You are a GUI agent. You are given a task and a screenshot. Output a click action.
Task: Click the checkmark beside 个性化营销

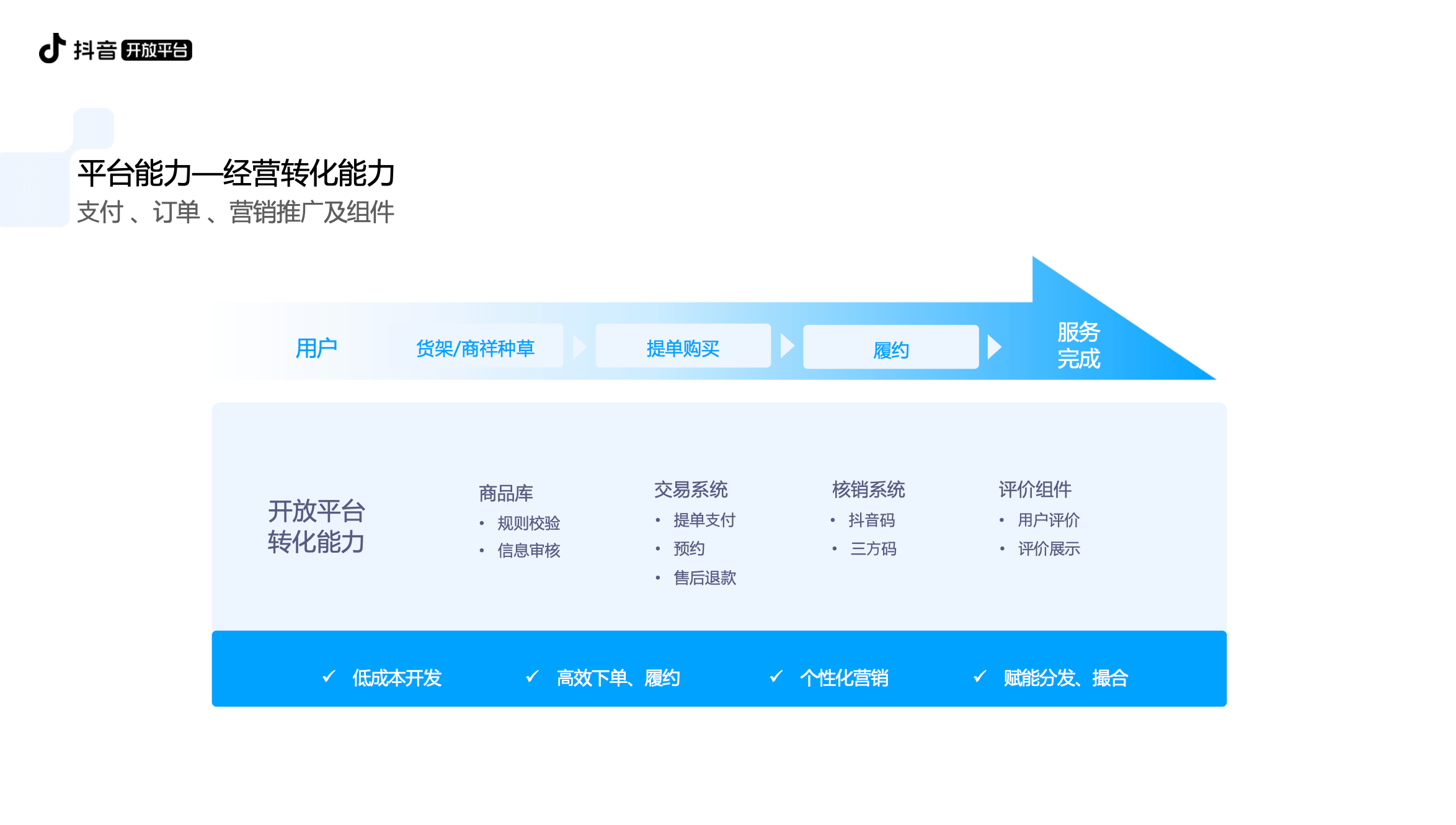pyautogui.click(x=776, y=677)
